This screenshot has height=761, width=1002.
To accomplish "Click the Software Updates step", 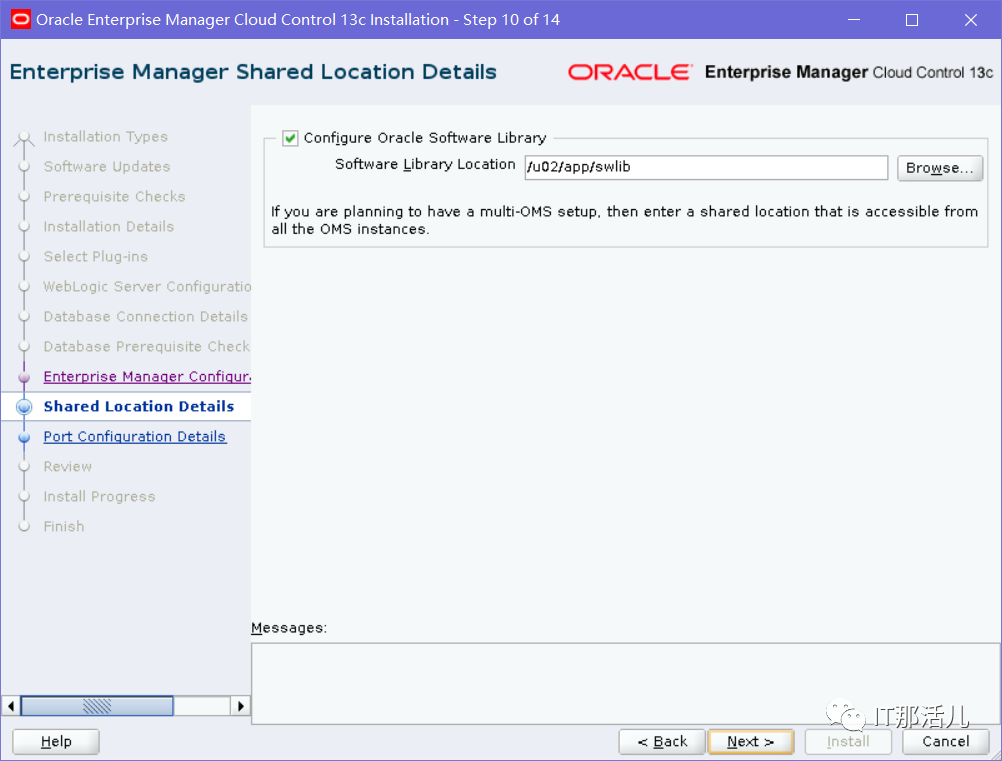I will 107,167.
